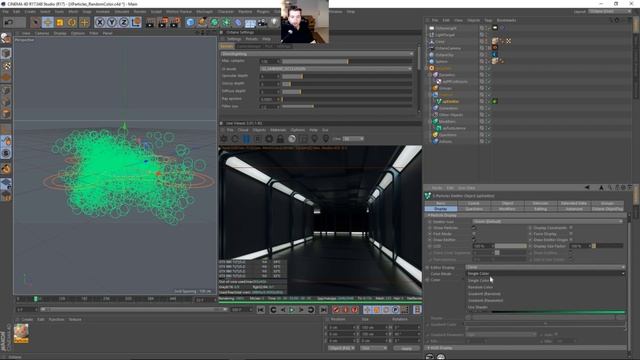Click the timeline current frame marker
Viewport: 640px width, 360px height.
pos(36,299)
